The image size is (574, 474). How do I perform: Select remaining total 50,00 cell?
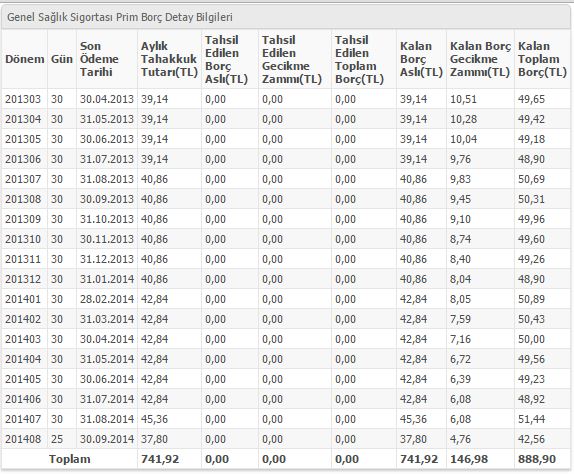point(531,339)
